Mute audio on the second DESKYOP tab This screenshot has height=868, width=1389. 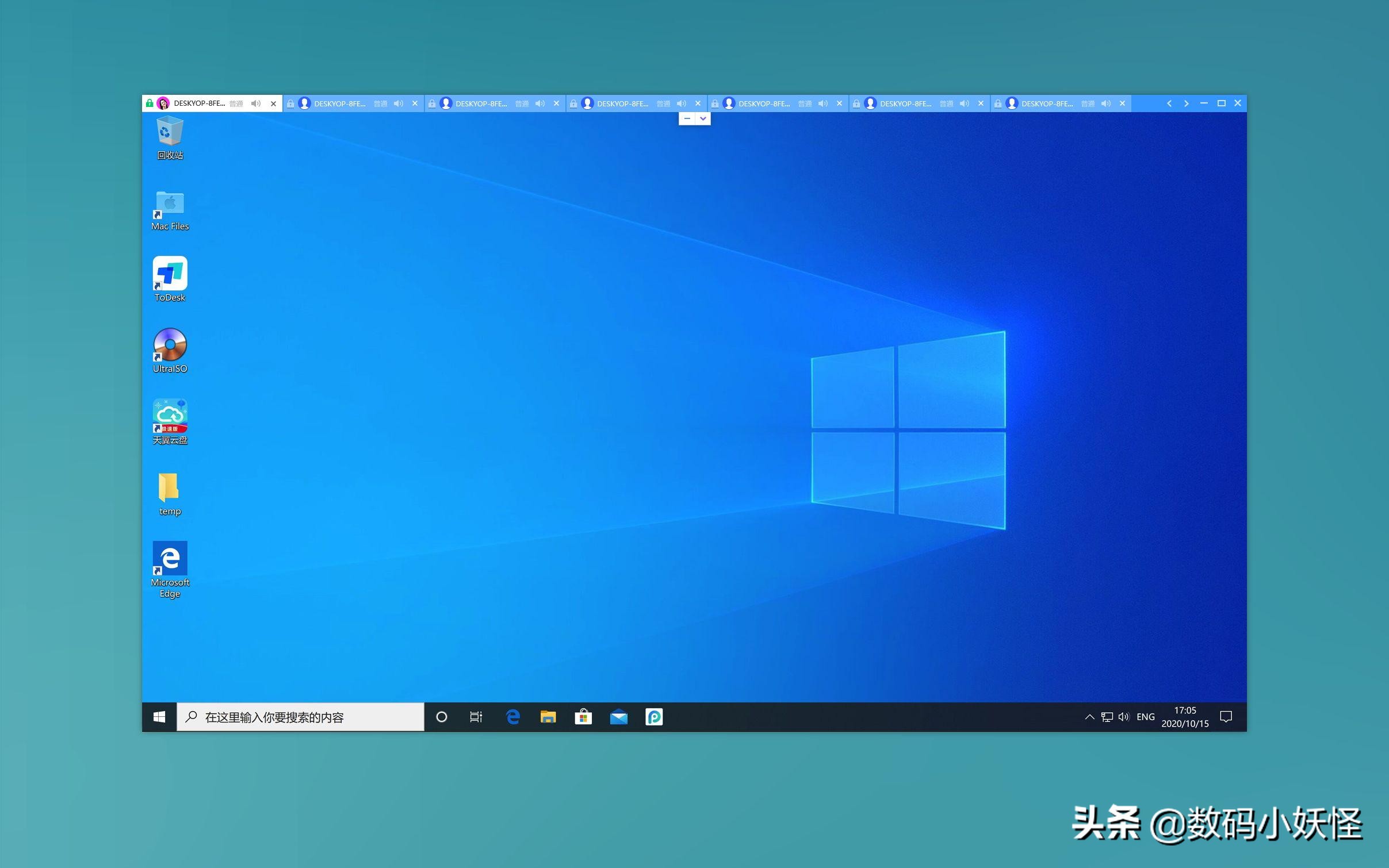tap(398, 103)
